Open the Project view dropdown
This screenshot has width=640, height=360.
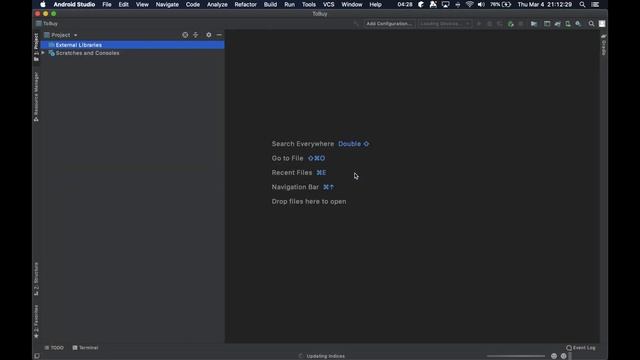76,35
